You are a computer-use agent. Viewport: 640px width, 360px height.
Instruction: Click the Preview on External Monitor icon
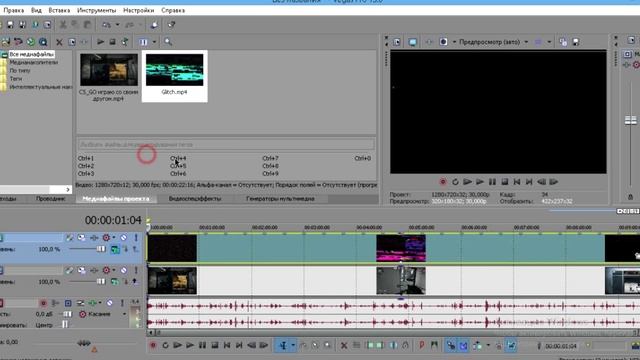pyautogui.click(x=412, y=42)
